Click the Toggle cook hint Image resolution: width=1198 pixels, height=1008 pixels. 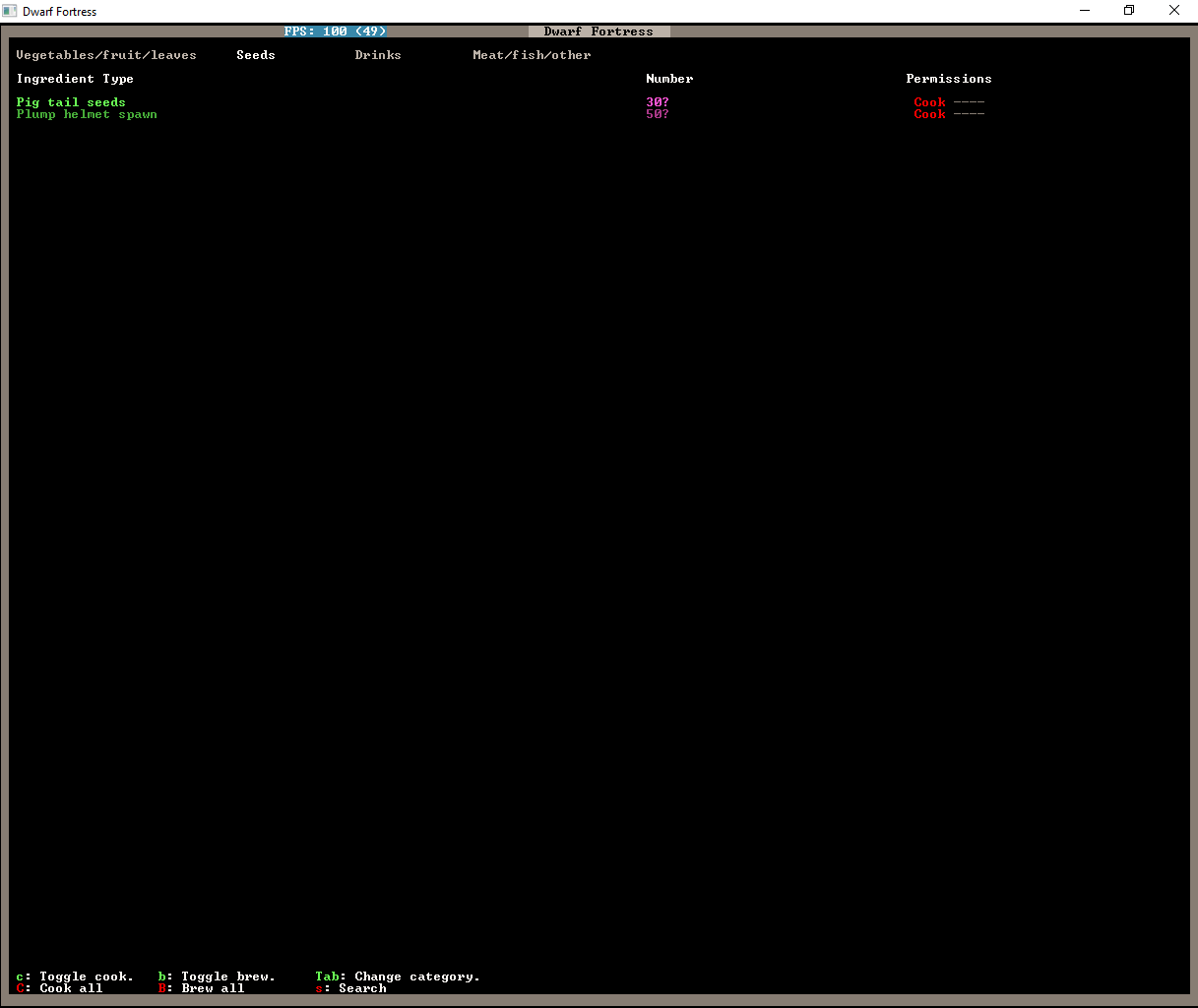(75, 976)
